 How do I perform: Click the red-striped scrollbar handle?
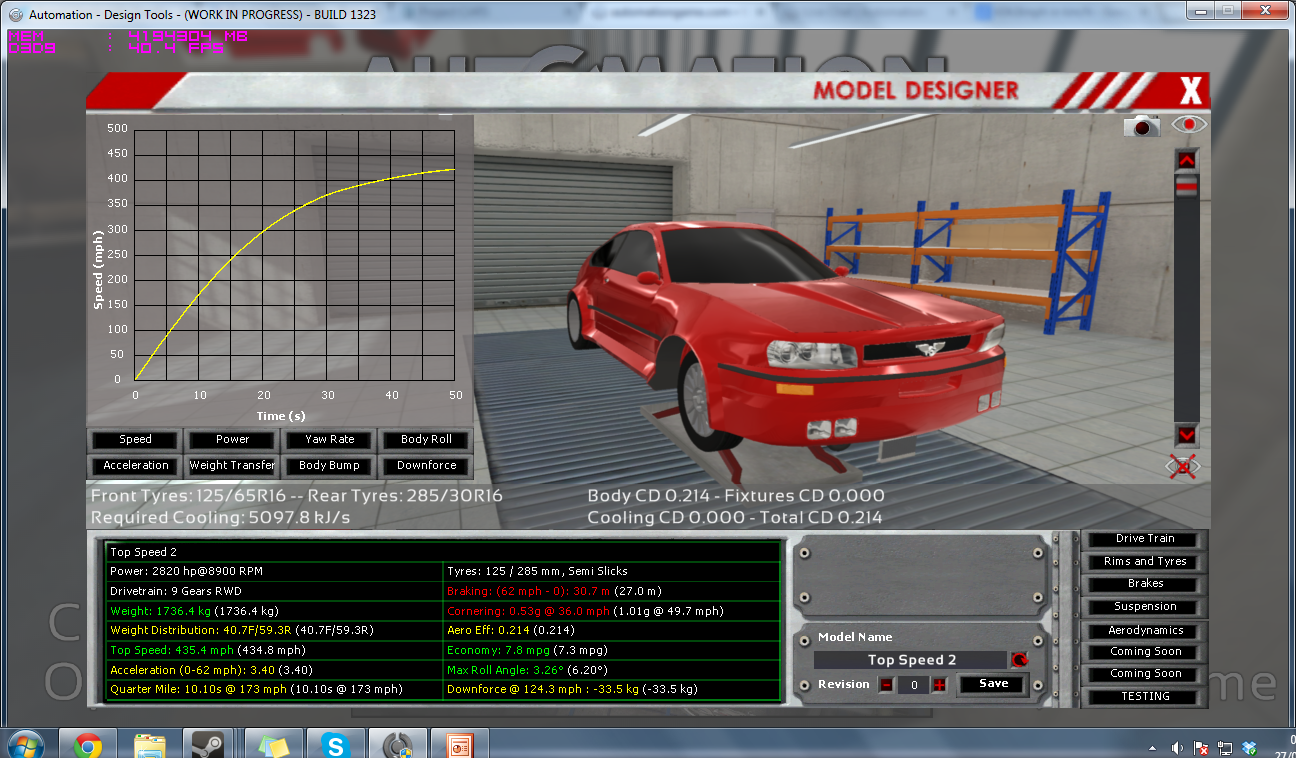pos(1186,185)
